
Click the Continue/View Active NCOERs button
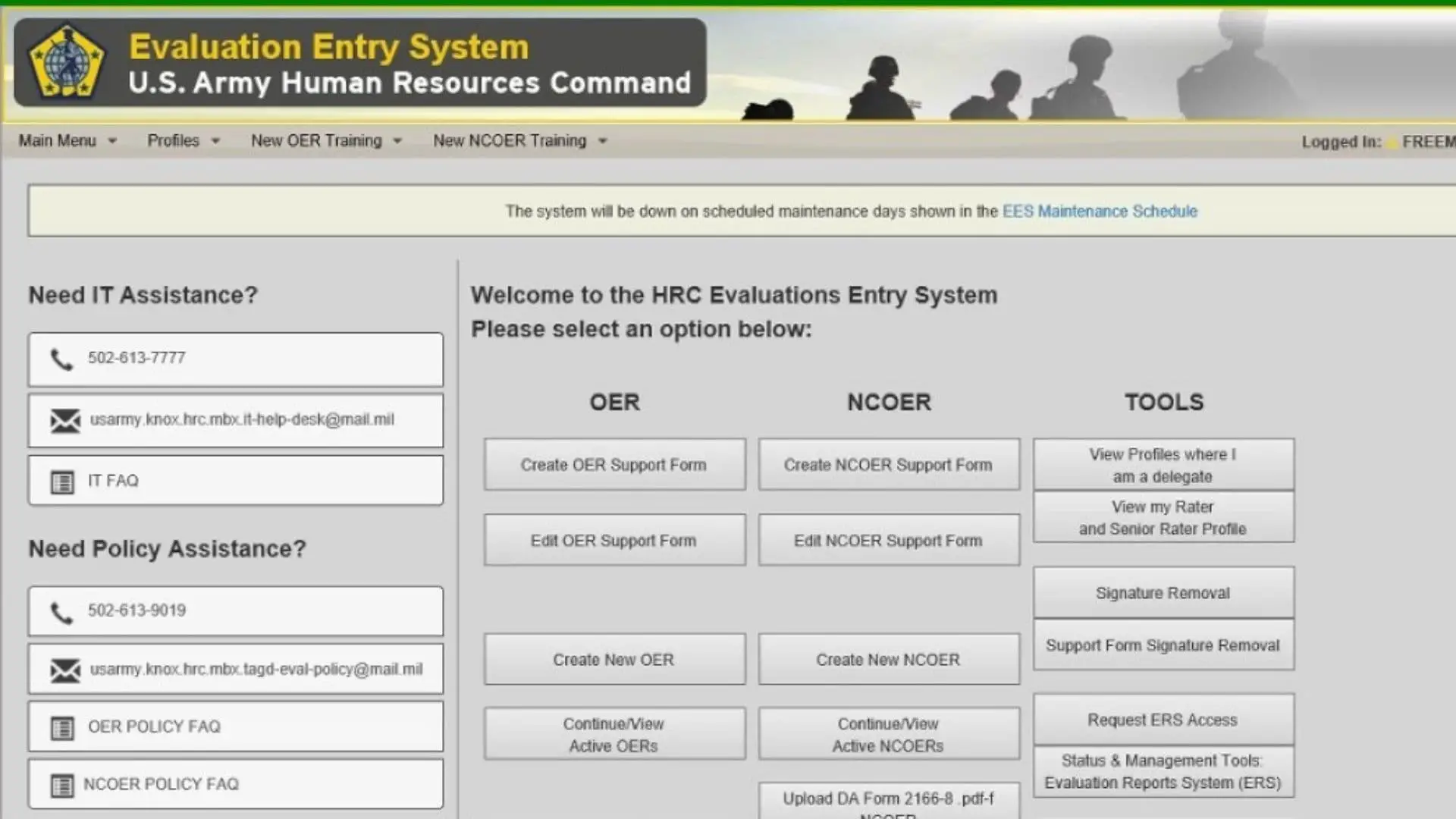[x=888, y=734]
